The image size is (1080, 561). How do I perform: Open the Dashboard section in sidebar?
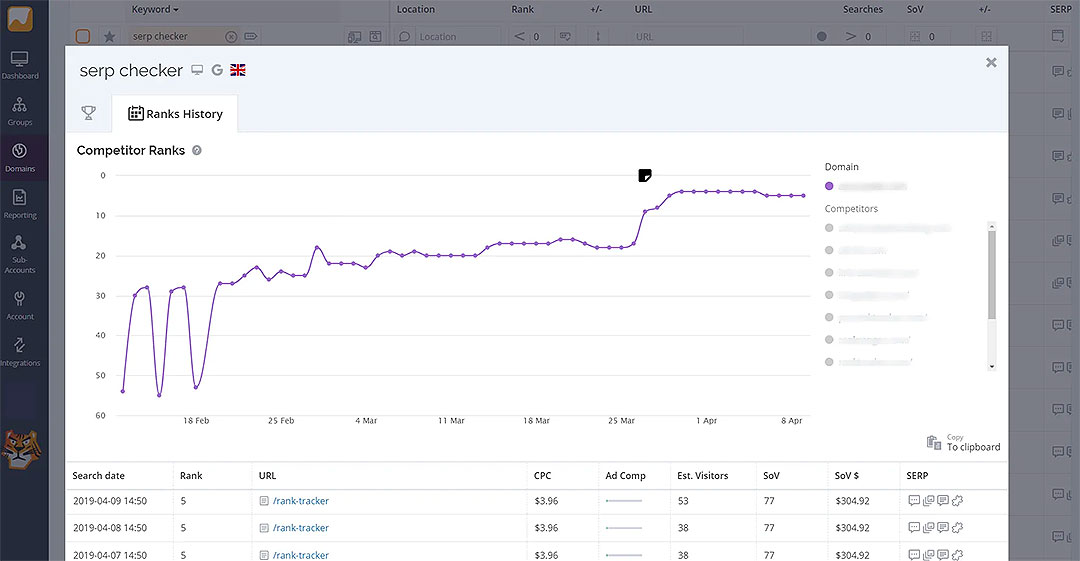click(x=20, y=64)
